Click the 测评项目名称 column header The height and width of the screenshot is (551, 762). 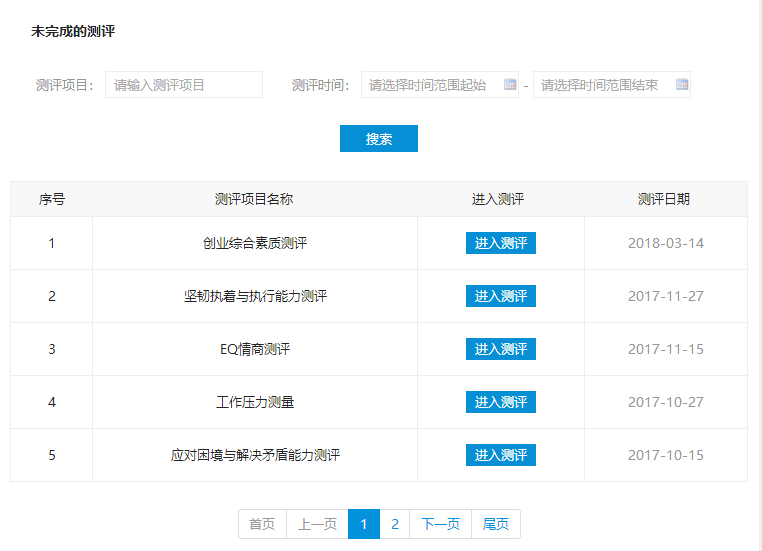(254, 199)
